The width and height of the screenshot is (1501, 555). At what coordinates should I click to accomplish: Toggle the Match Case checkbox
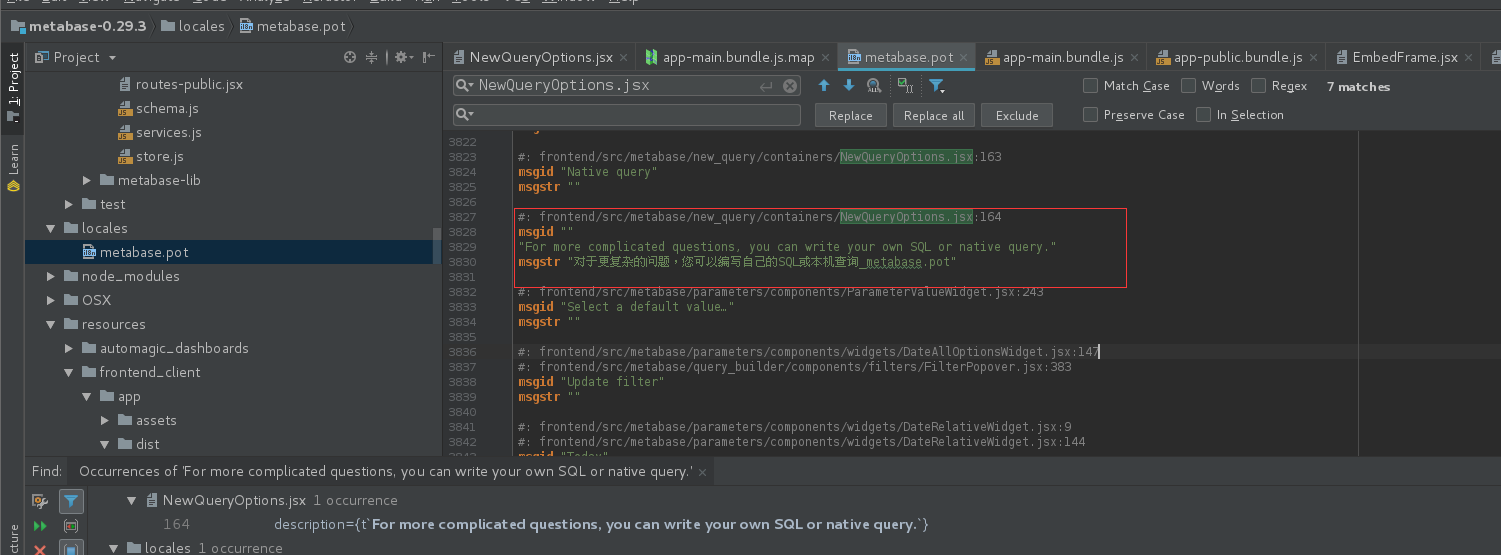point(1091,86)
